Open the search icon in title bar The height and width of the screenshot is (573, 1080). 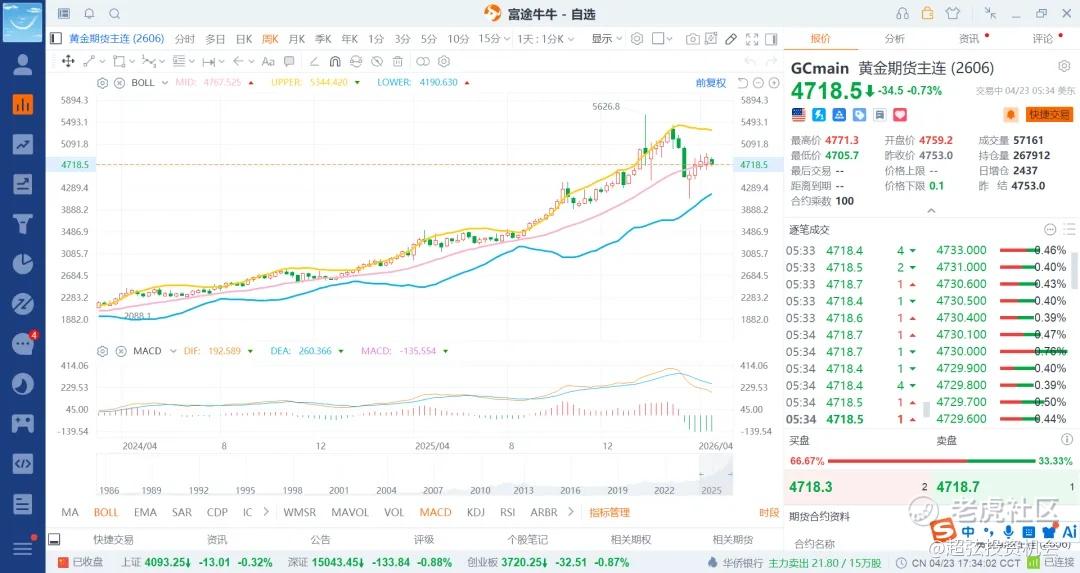(x=114, y=13)
